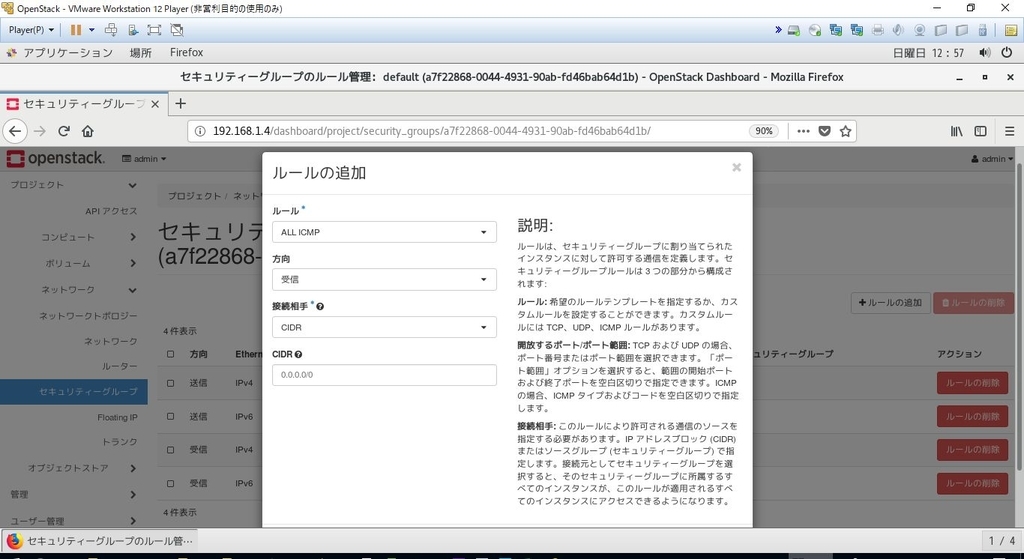Close the ルールの追加 dialog with ×
The height and width of the screenshot is (559, 1024).
click(x=737, y=167)
